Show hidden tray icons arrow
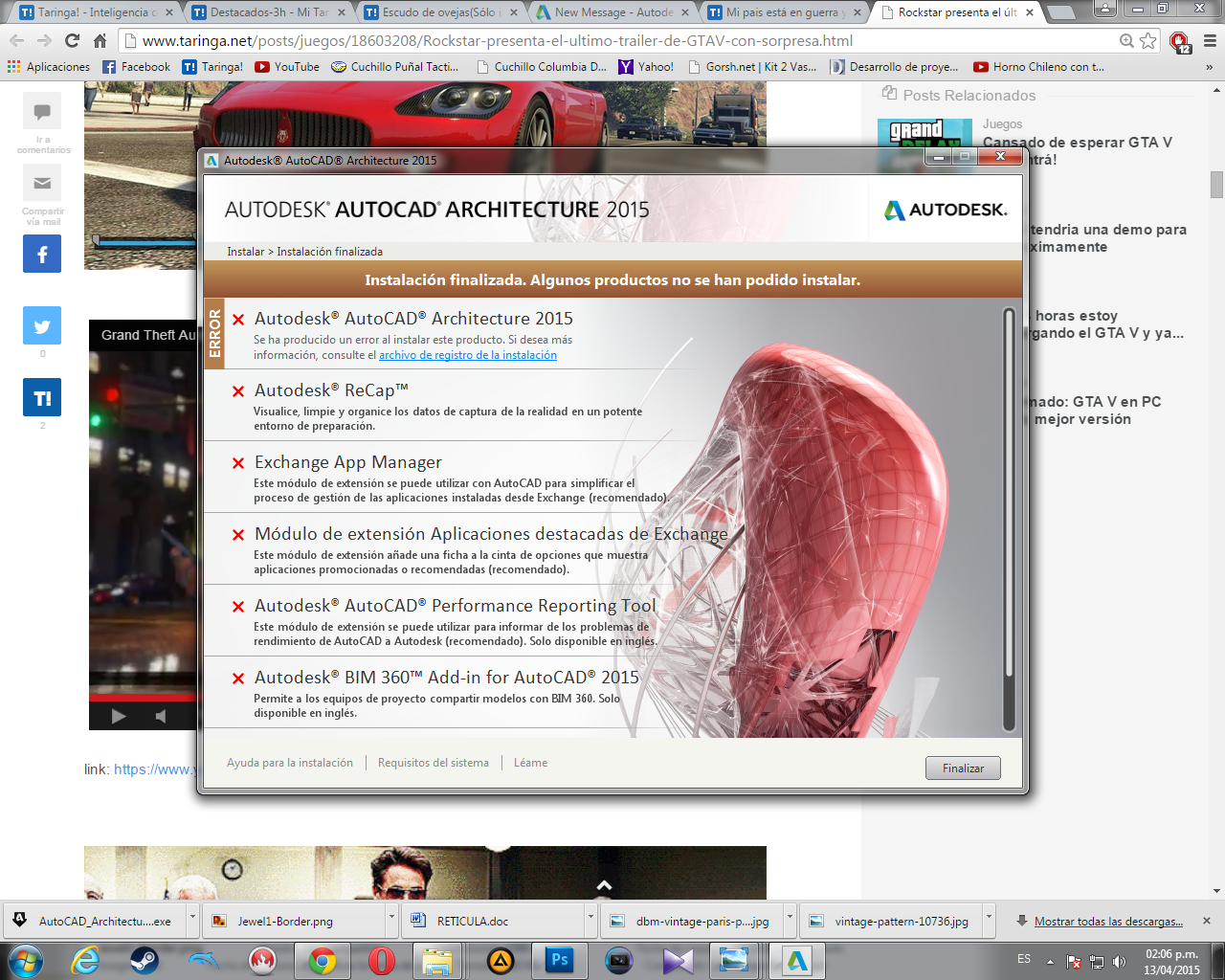Viewport: 1225px width, 980px height. 1050,962
